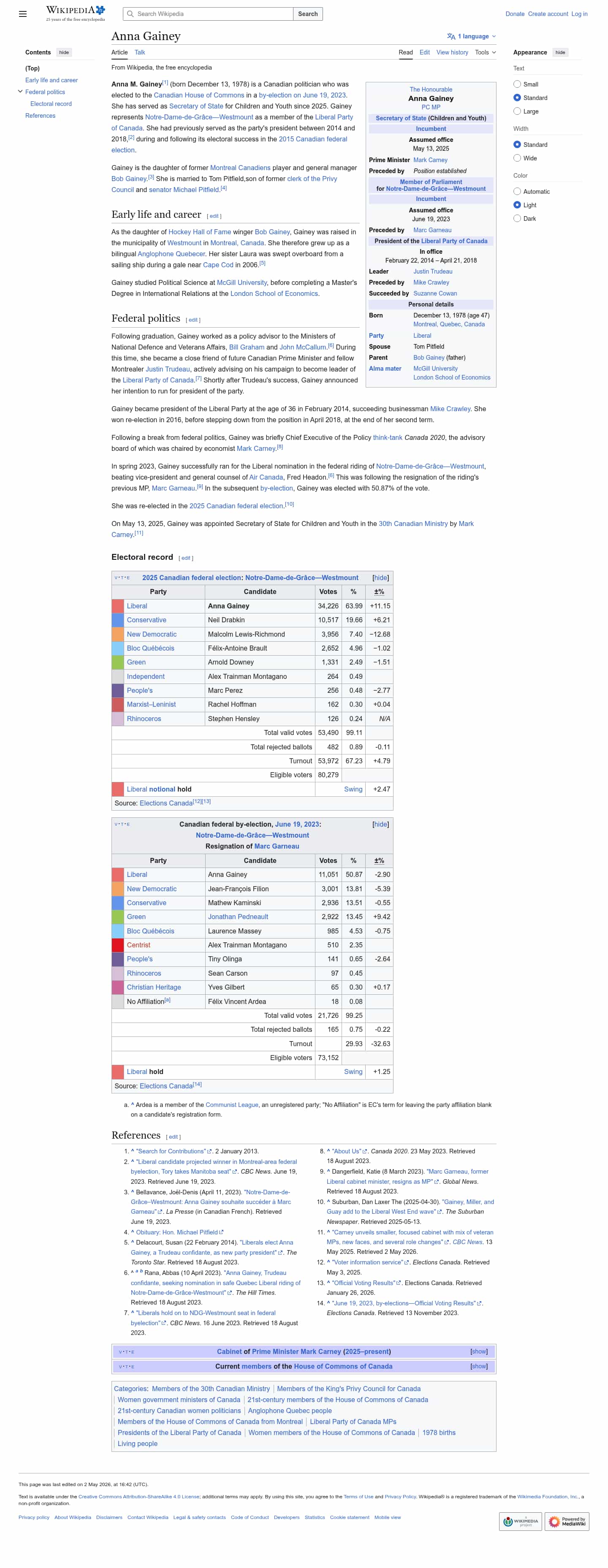Select the Wide width radio button
Viewport: 608px width, 1568px height.
click(517, 158)
